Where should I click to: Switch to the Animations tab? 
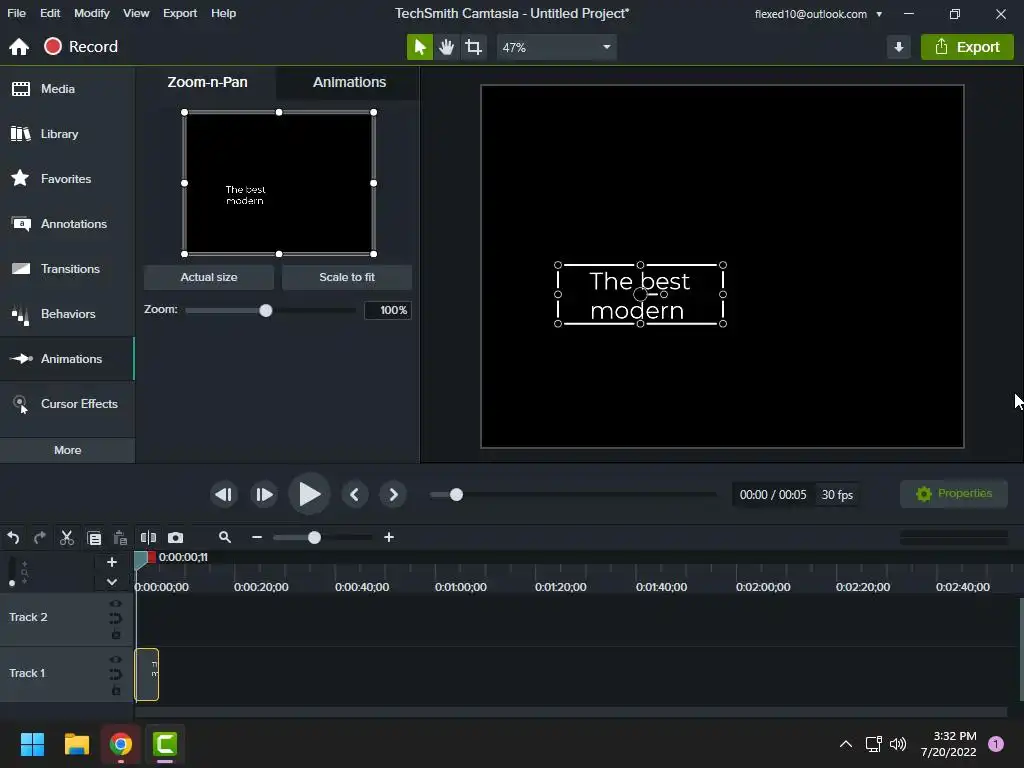point(349,82)
